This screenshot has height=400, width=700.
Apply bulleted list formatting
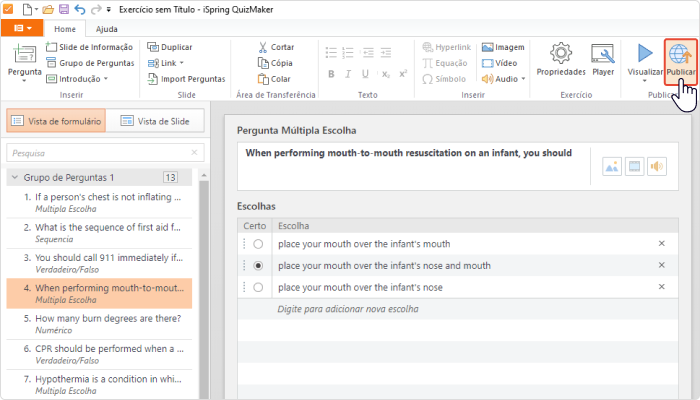pyautogui.click(x=331, y=53)
